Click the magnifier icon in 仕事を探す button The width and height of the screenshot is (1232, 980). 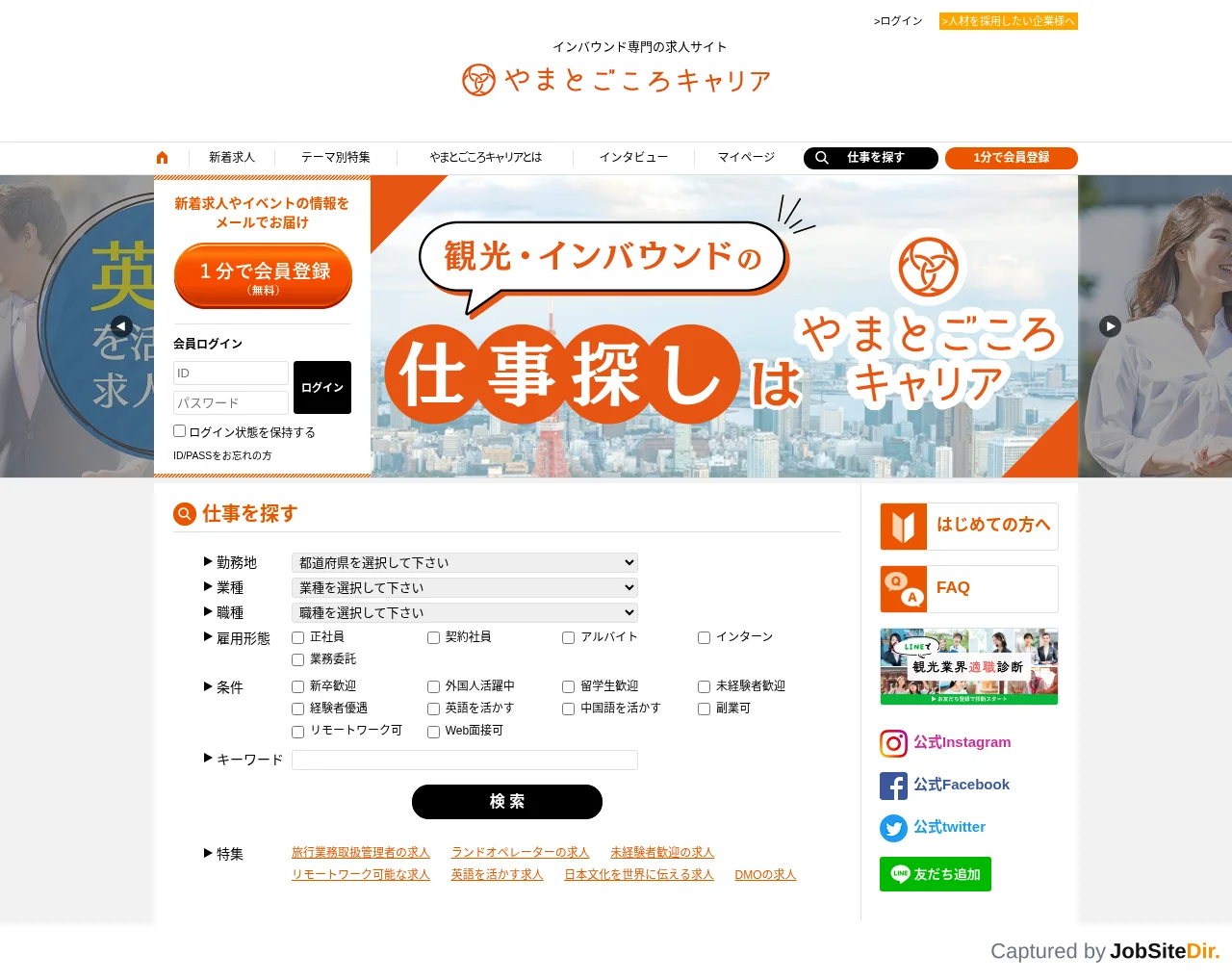tap(822, 158)
